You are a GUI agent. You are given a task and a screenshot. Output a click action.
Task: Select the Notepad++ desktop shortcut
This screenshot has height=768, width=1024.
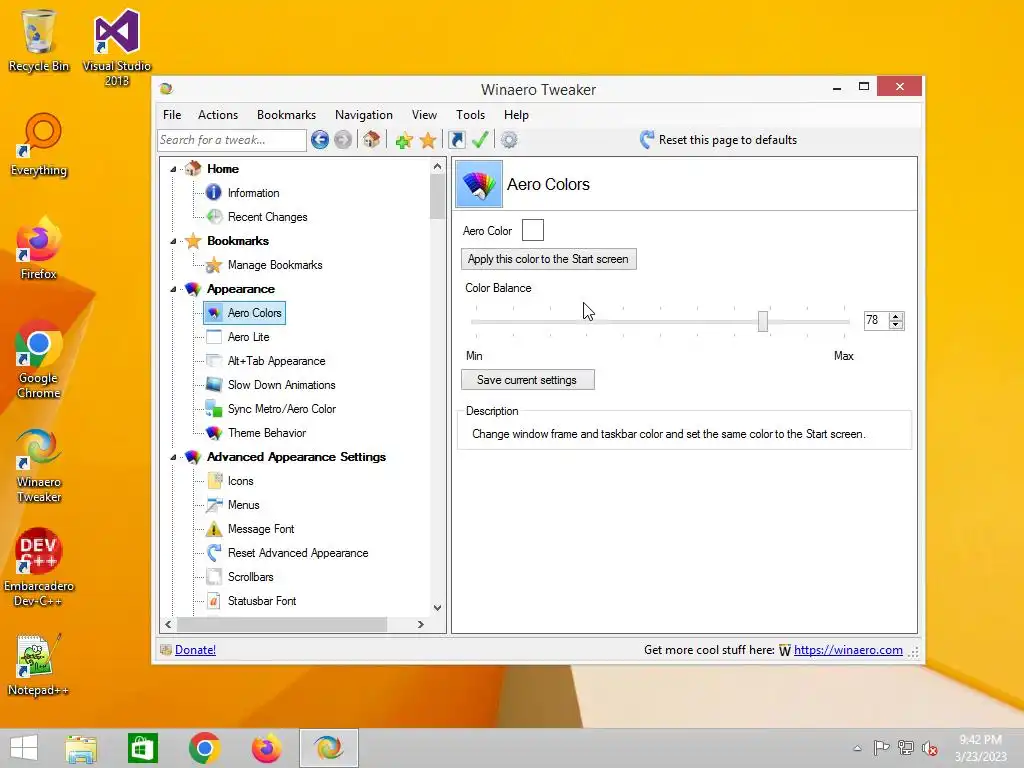pyautogui.click(x=39, y=665)
